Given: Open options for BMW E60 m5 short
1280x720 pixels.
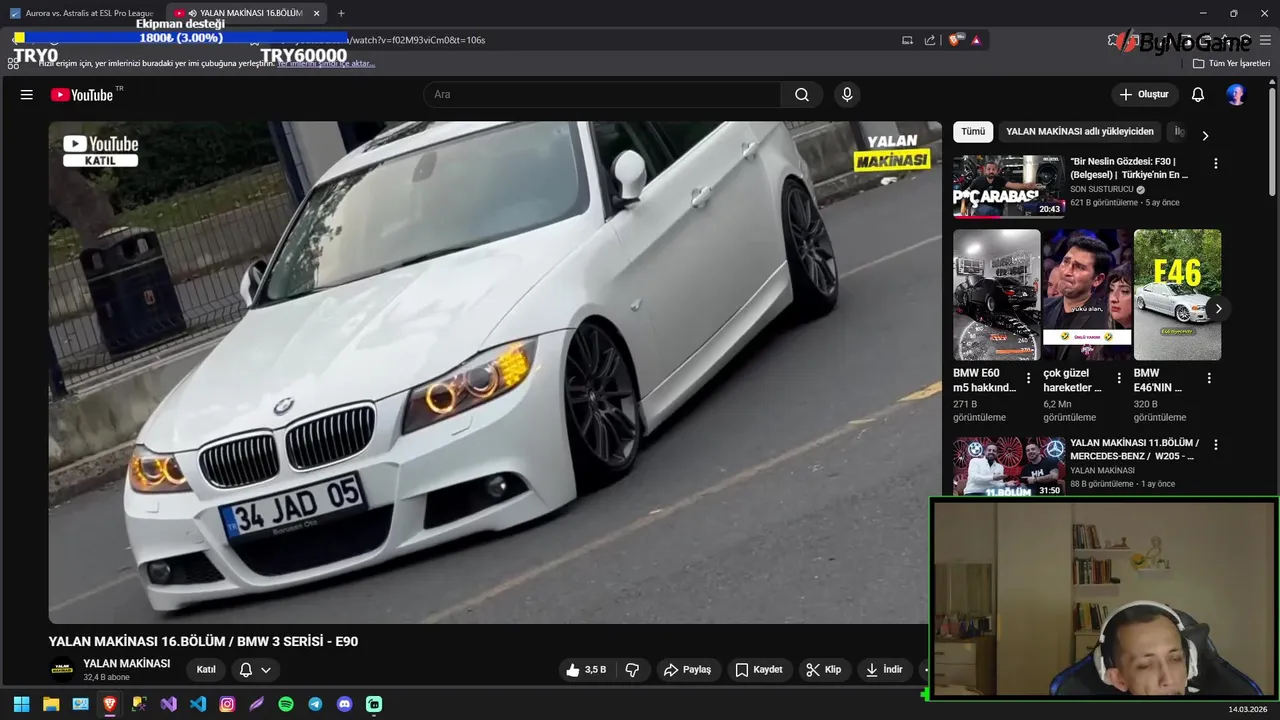Looking at the screenshot, I should (x=1029, y=378).
